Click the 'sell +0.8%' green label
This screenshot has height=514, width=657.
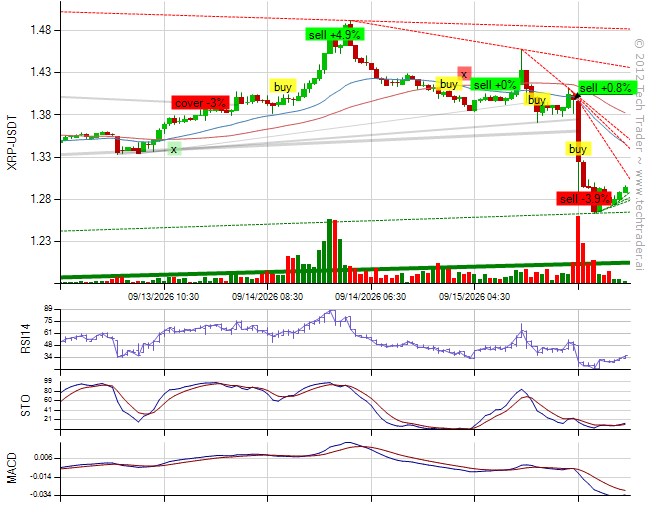608,88
